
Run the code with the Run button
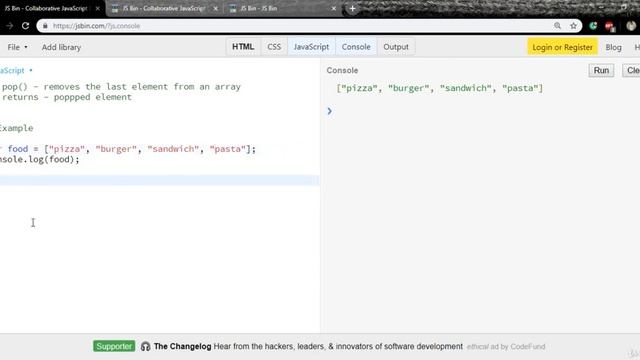pyautogui.click(x=601, y=70)
